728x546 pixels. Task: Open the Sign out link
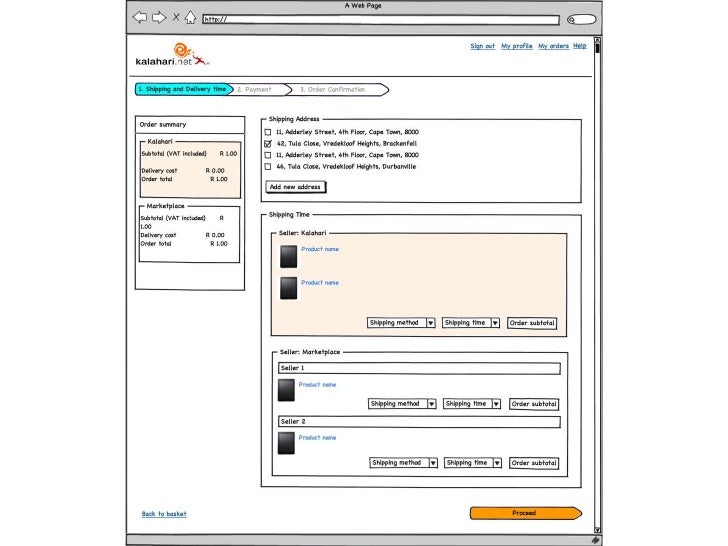click(x=482, y=46)
